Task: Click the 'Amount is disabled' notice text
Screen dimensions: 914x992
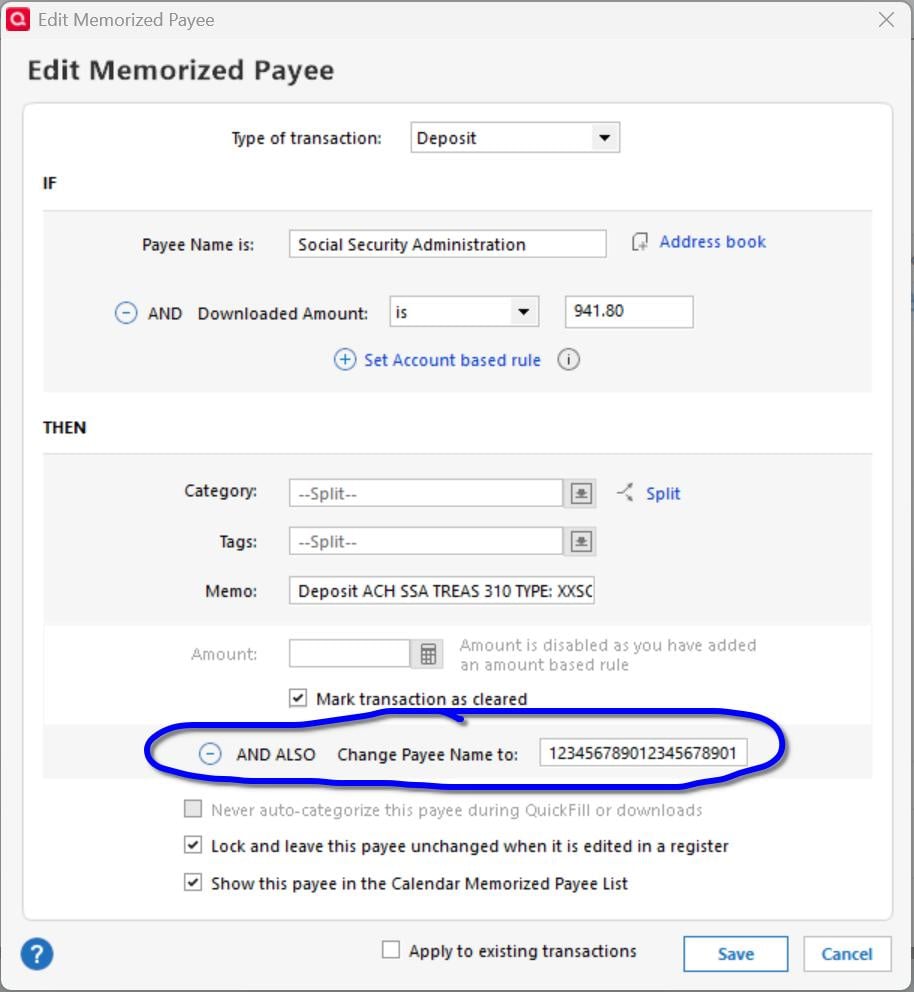Action: [x=608, y=655]
